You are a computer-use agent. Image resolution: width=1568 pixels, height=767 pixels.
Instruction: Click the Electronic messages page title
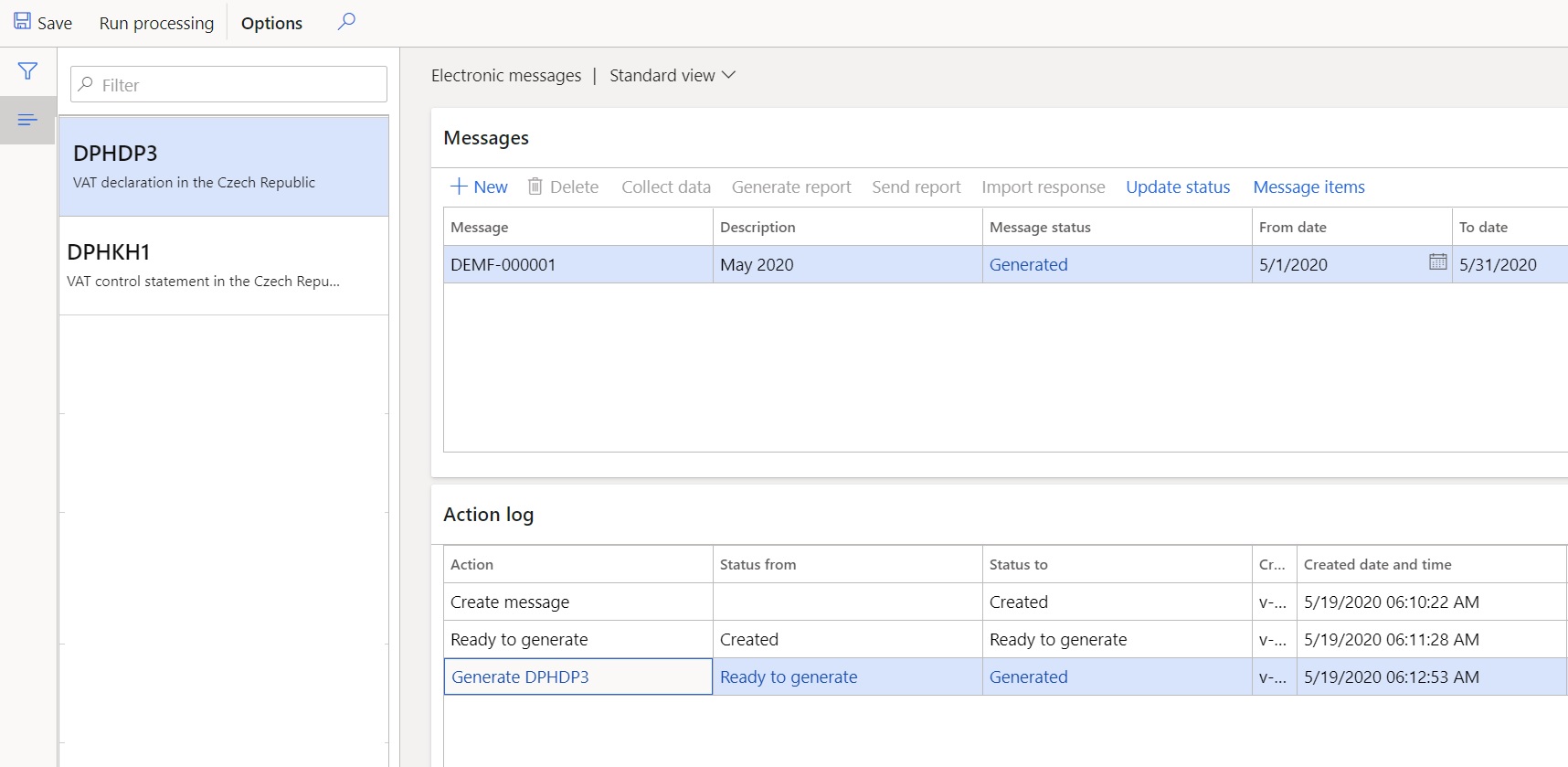(x=506, y=75)
